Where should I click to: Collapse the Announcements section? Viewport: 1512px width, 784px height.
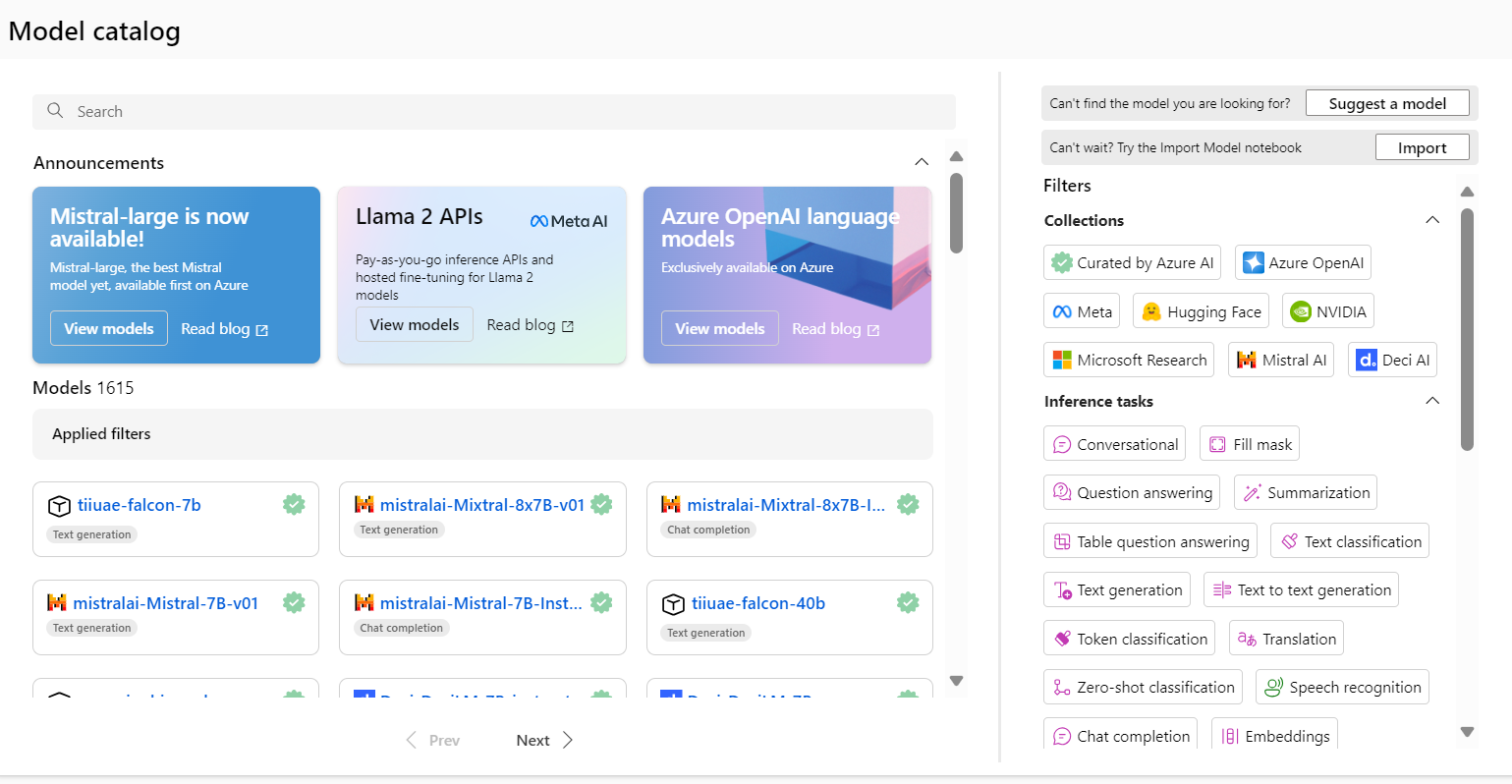coord(922,162)
